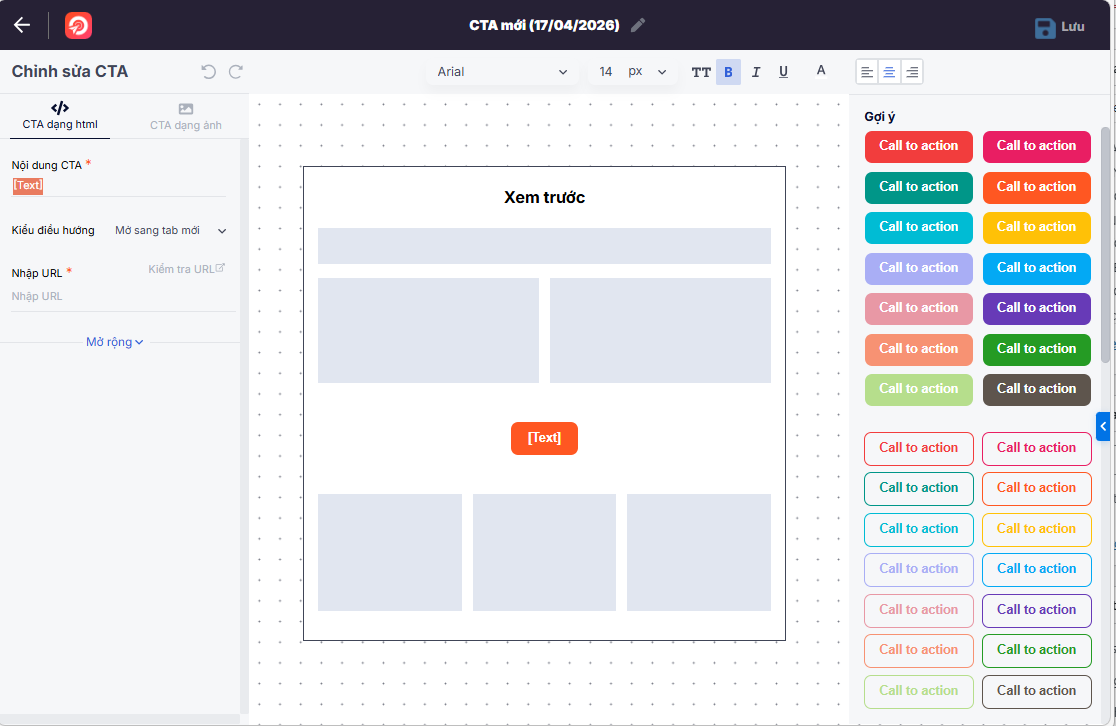Viewport: 1116px width, 726px height.
Task: Switch to 'CTA dạng ảnh' tab
Action: pos(186,117)
